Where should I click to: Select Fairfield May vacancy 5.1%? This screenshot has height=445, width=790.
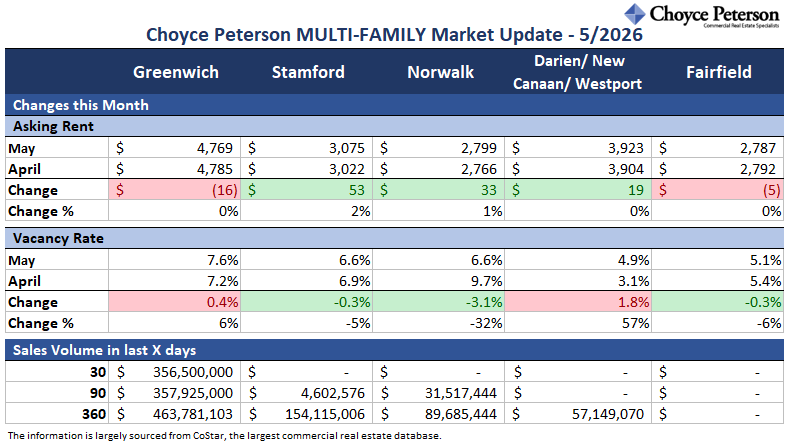click(x=718, y=260)
